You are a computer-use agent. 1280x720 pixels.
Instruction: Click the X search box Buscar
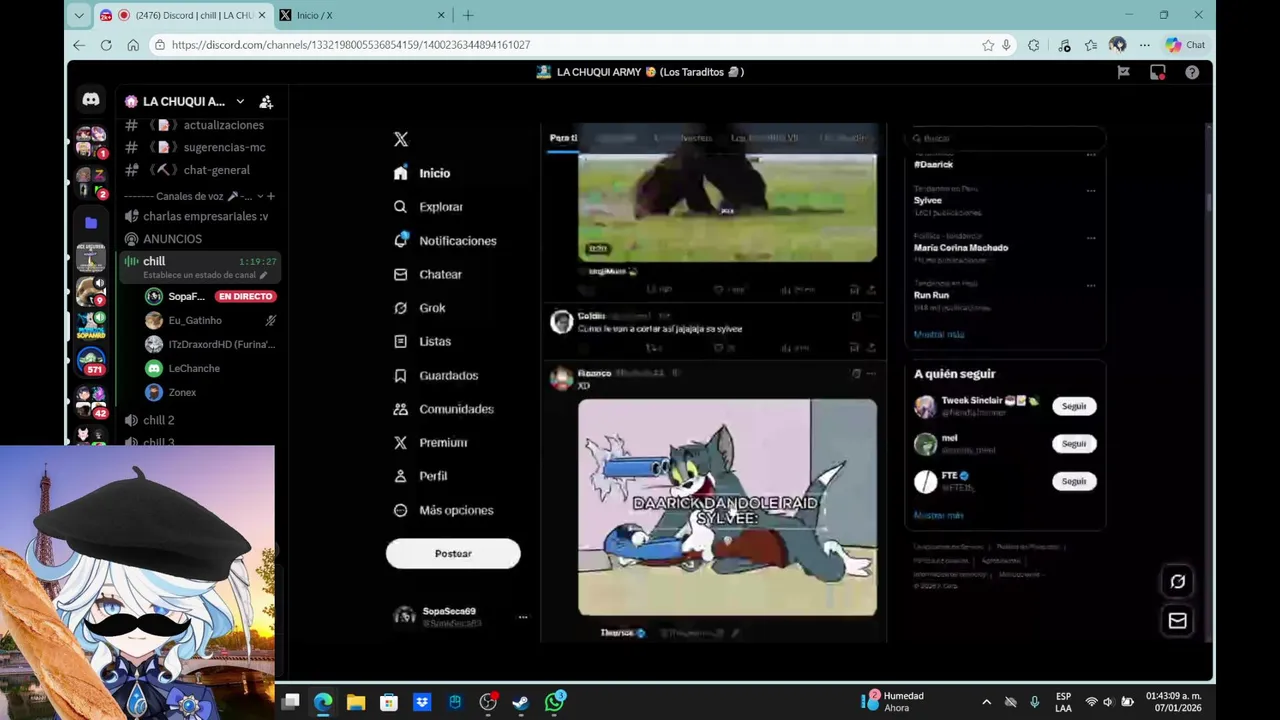1005,138
